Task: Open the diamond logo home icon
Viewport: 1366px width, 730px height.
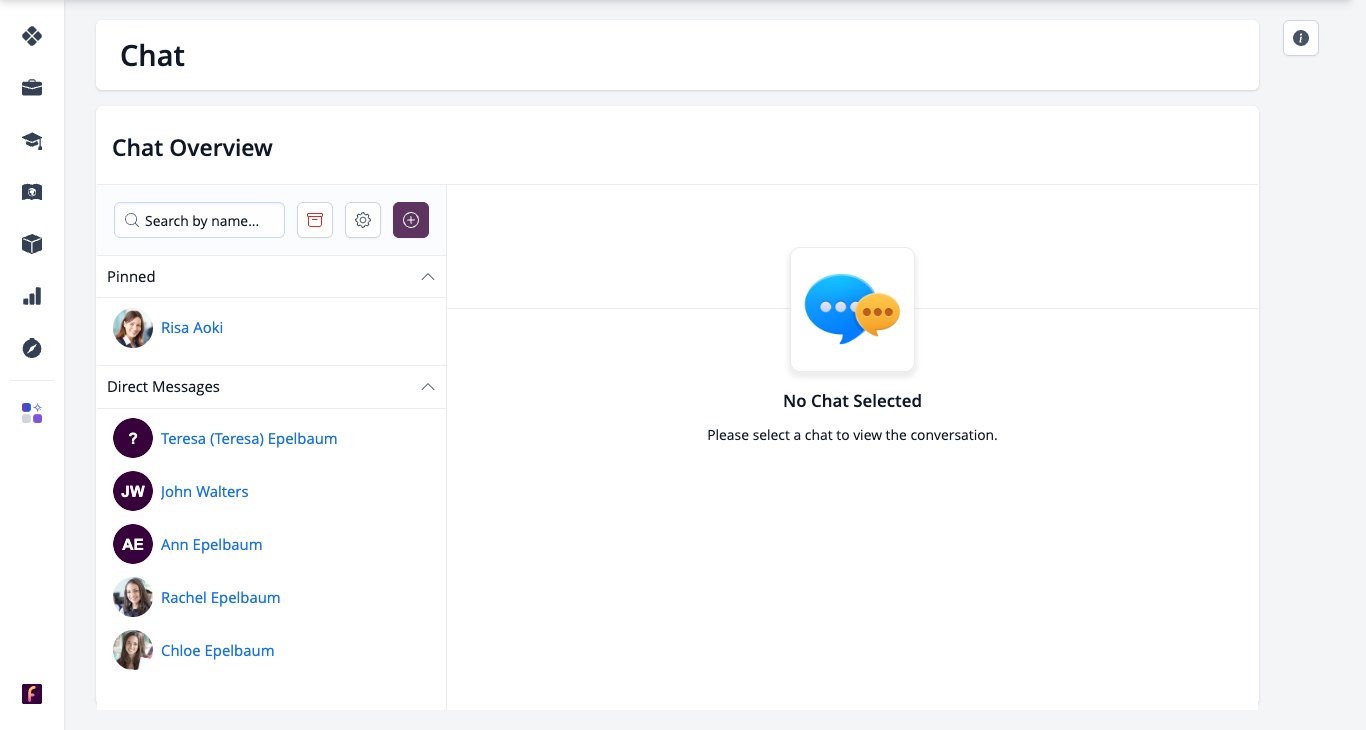Action: point(32,36)
